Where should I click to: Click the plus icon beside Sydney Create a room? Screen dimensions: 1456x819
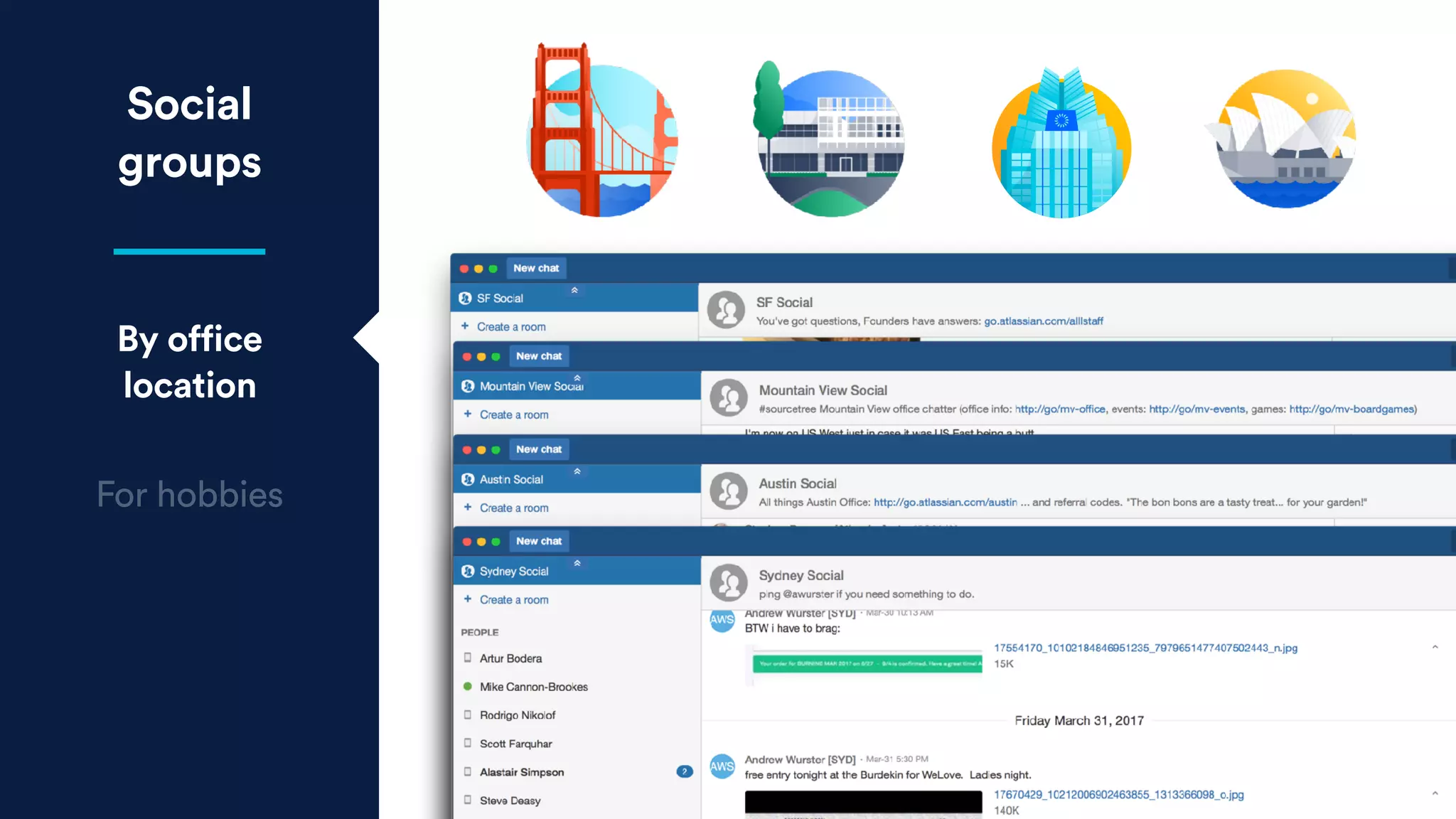pyautogui.click(x=467, y=599)
